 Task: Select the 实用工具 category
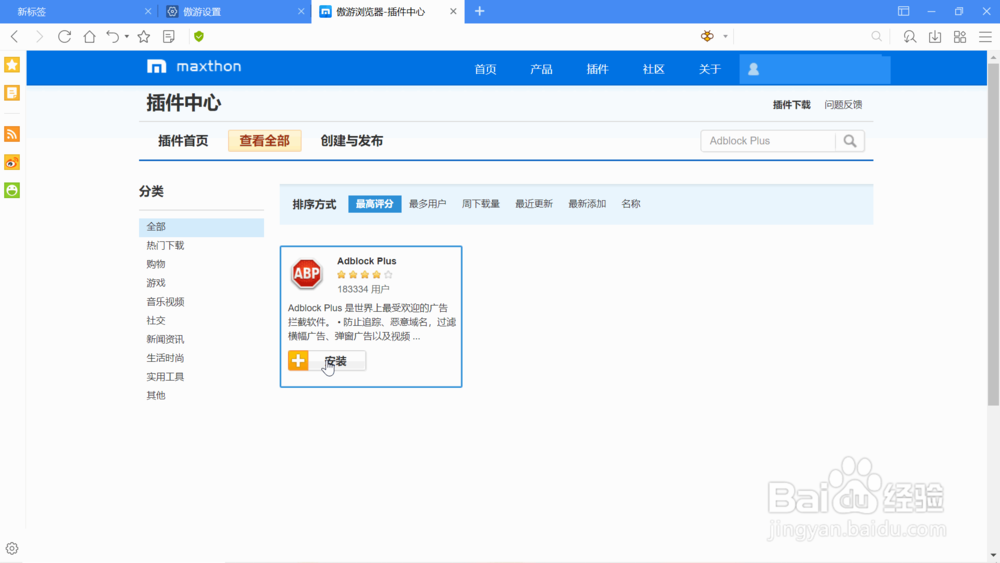pos(165,377)
